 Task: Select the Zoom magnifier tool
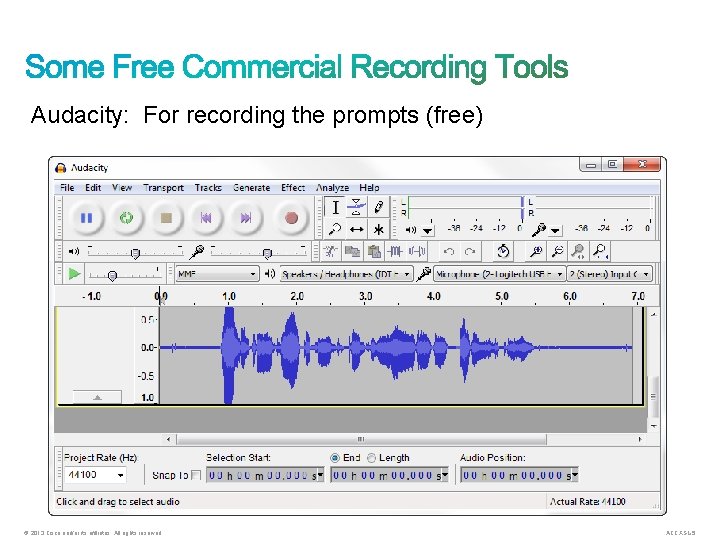(335, 229)
